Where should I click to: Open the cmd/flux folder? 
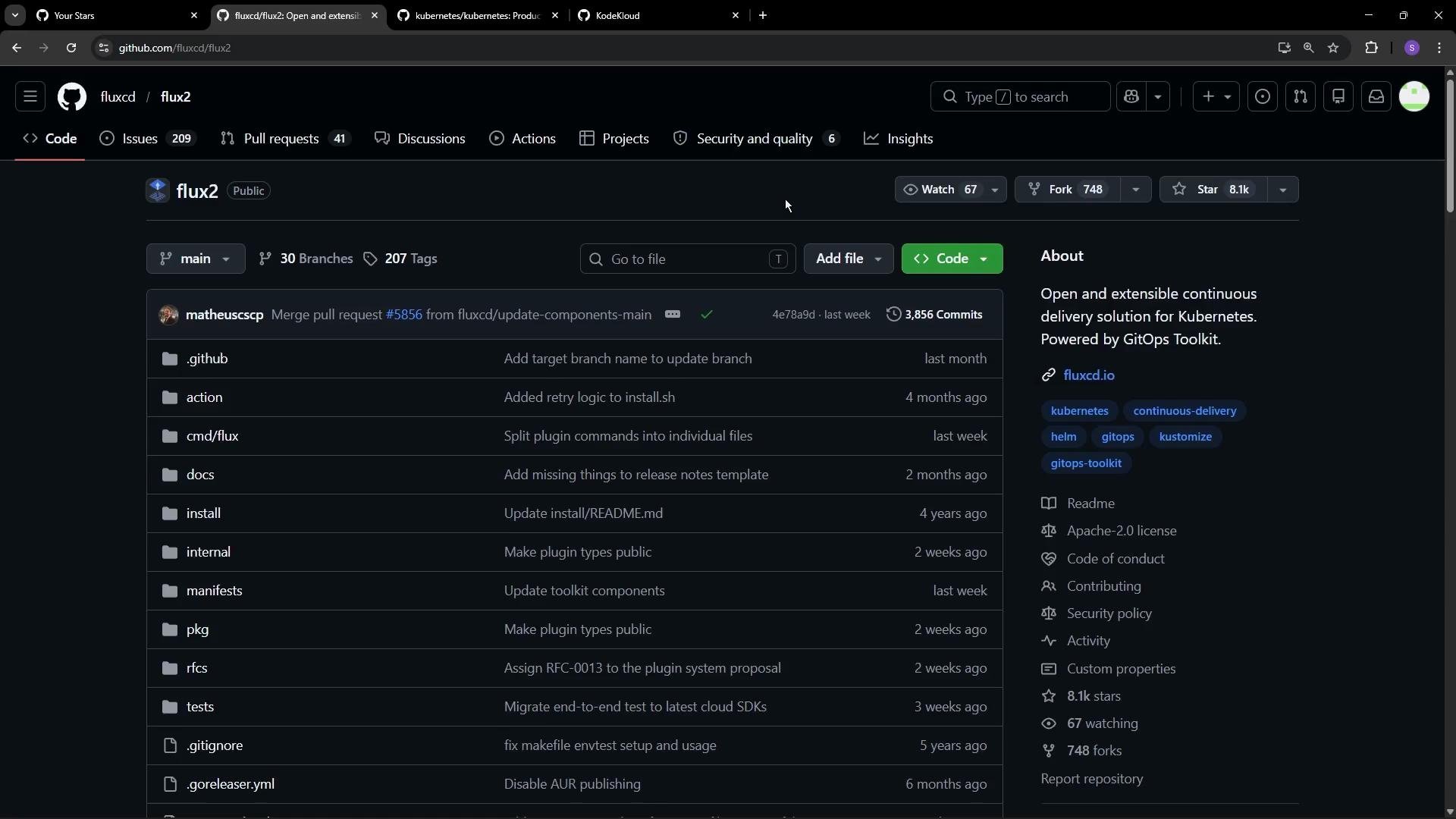[212, 436]
